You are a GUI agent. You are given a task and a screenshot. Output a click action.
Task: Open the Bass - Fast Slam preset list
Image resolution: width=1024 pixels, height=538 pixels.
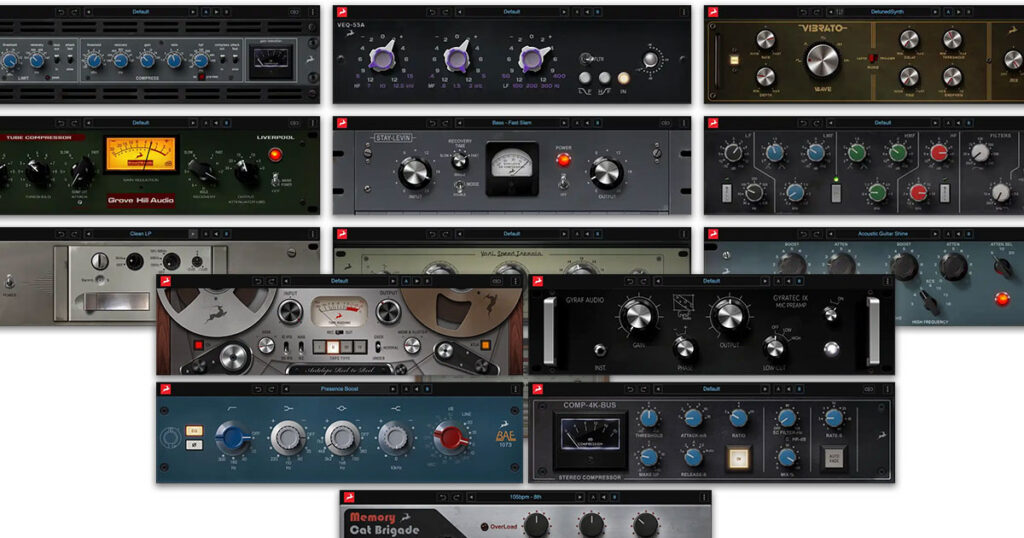pyautogui.click(x=511, y=123)
